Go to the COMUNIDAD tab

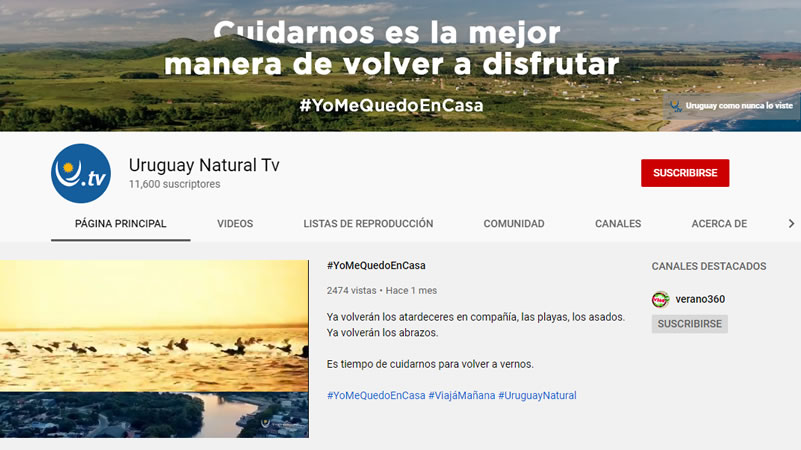[x=514, y=224]
